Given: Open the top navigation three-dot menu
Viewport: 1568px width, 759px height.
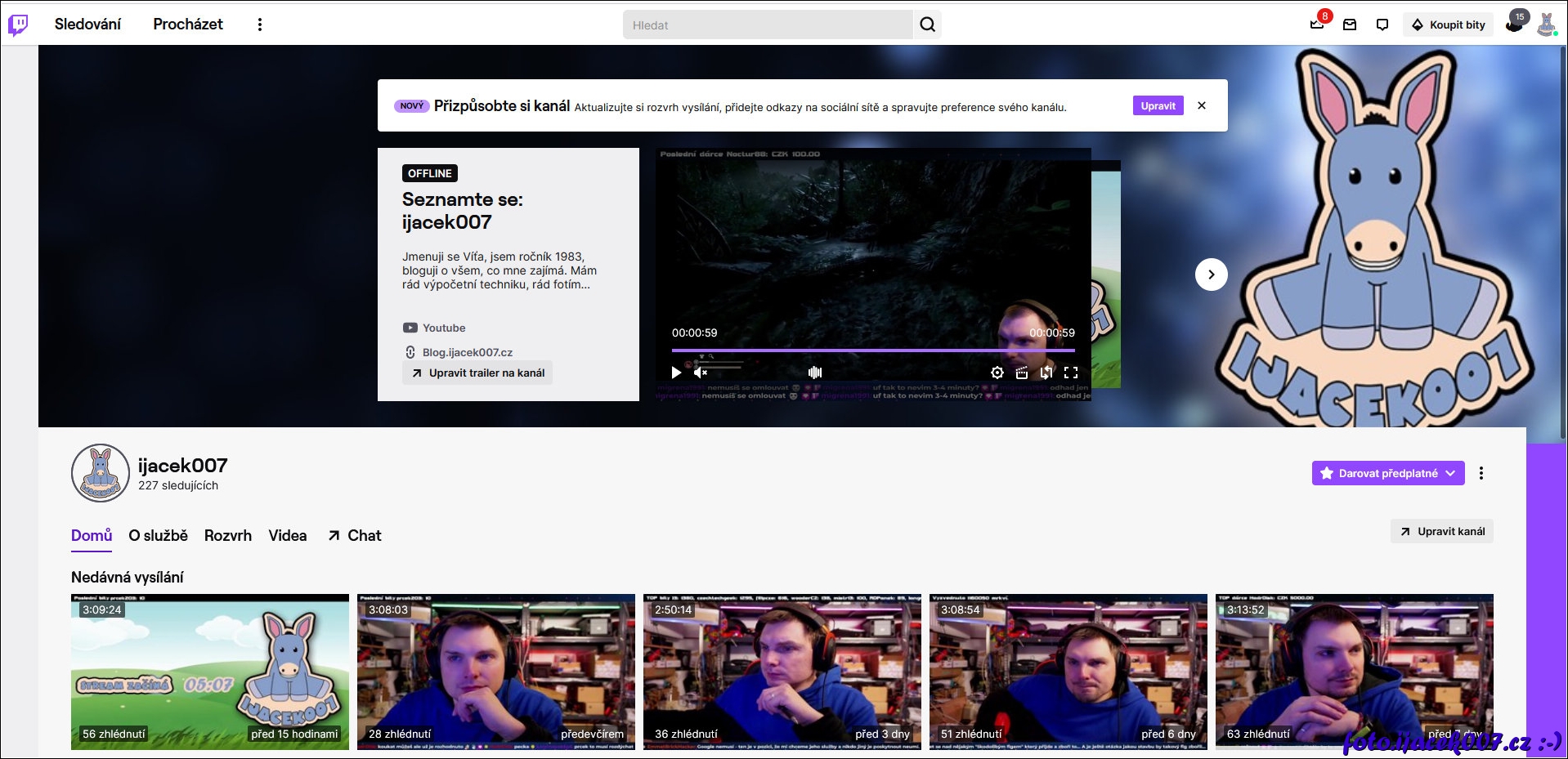Looking at the screenshot, I should click(x=260, y=25).
